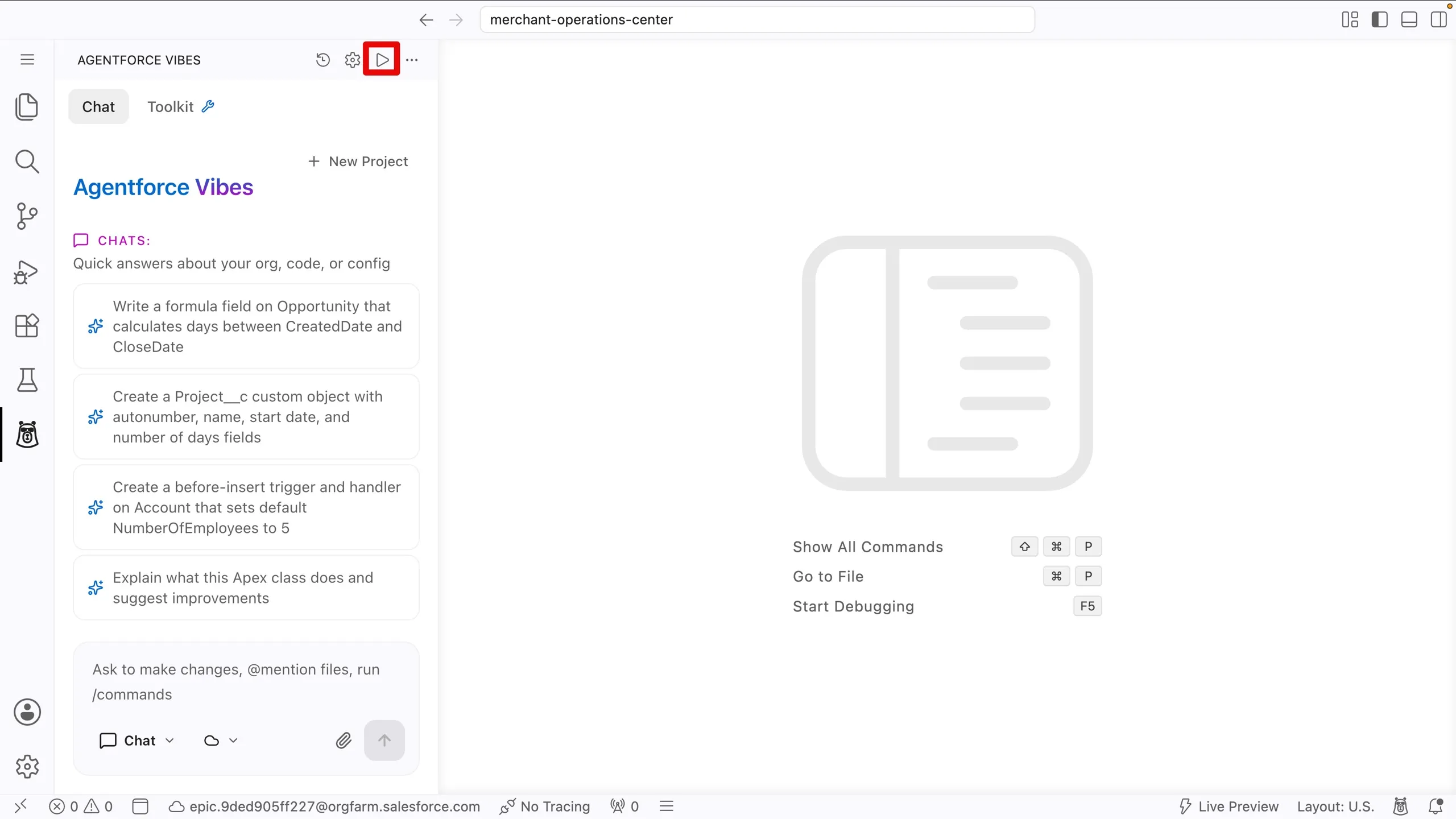Click Layout: U.S. in the status bar
The image size is (1456, 819).
point(1335,806)
